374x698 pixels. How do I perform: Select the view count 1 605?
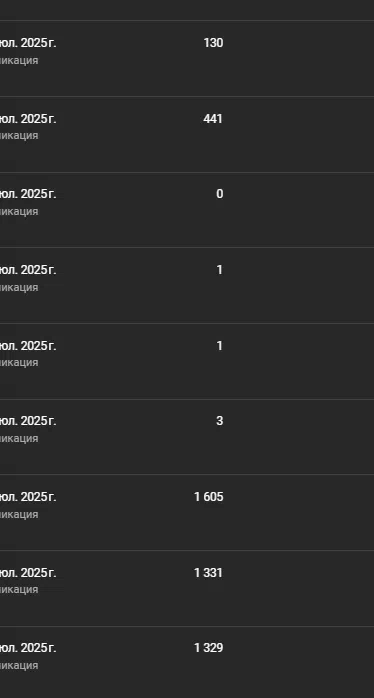(209, 497)
